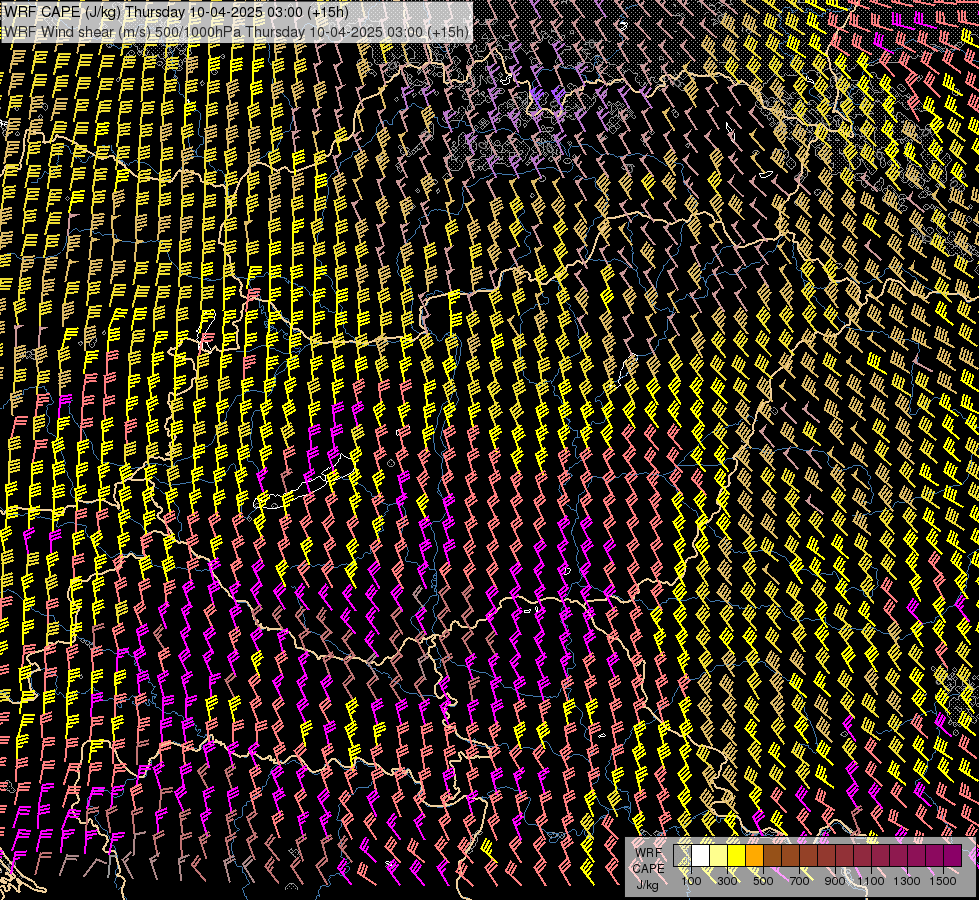The width and height of the screenshot is (979, 900).
Task: Select the white CAPE legend swatch
Action: [701, 856]
